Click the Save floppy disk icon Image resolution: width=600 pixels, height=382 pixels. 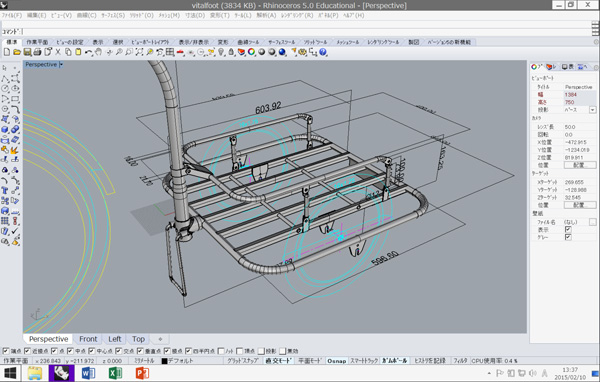27,52
